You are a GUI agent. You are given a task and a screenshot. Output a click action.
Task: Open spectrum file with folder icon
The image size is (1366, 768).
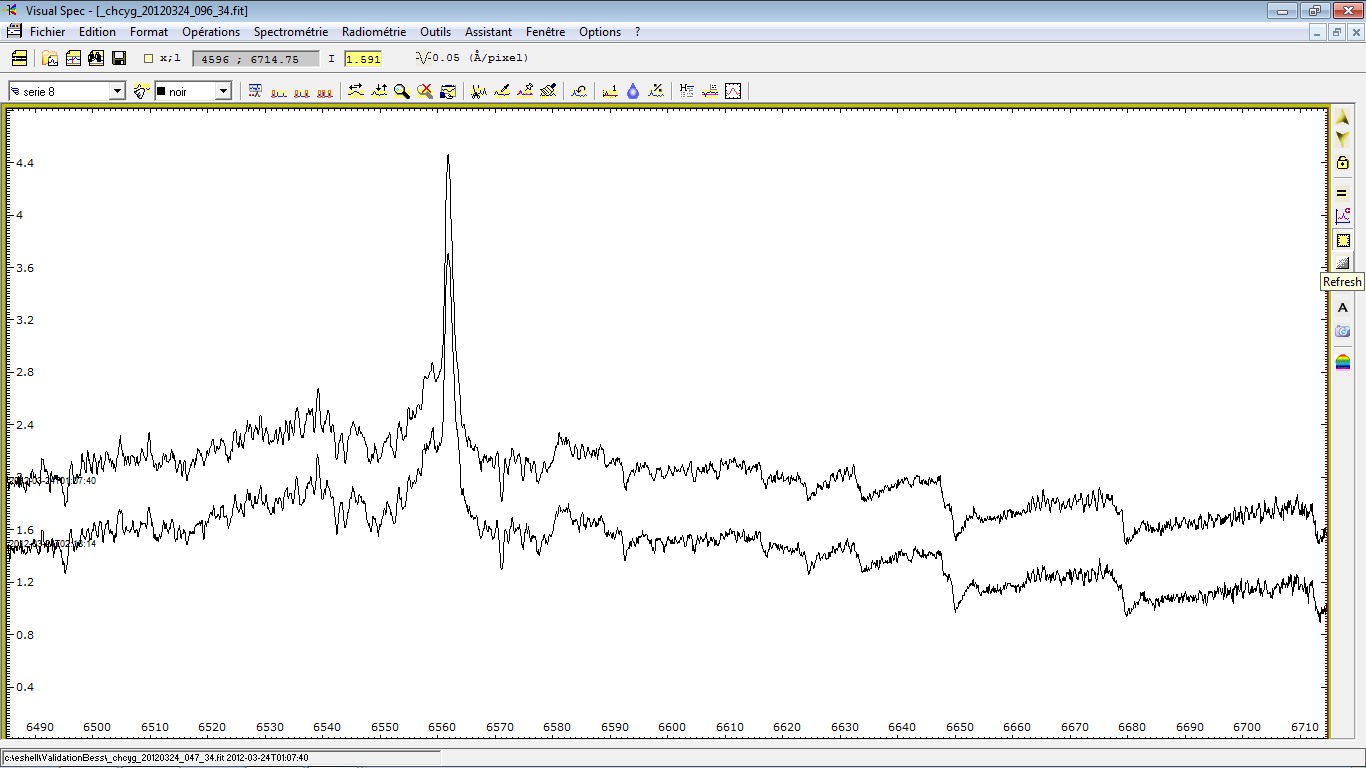click(x=50, y=58)
